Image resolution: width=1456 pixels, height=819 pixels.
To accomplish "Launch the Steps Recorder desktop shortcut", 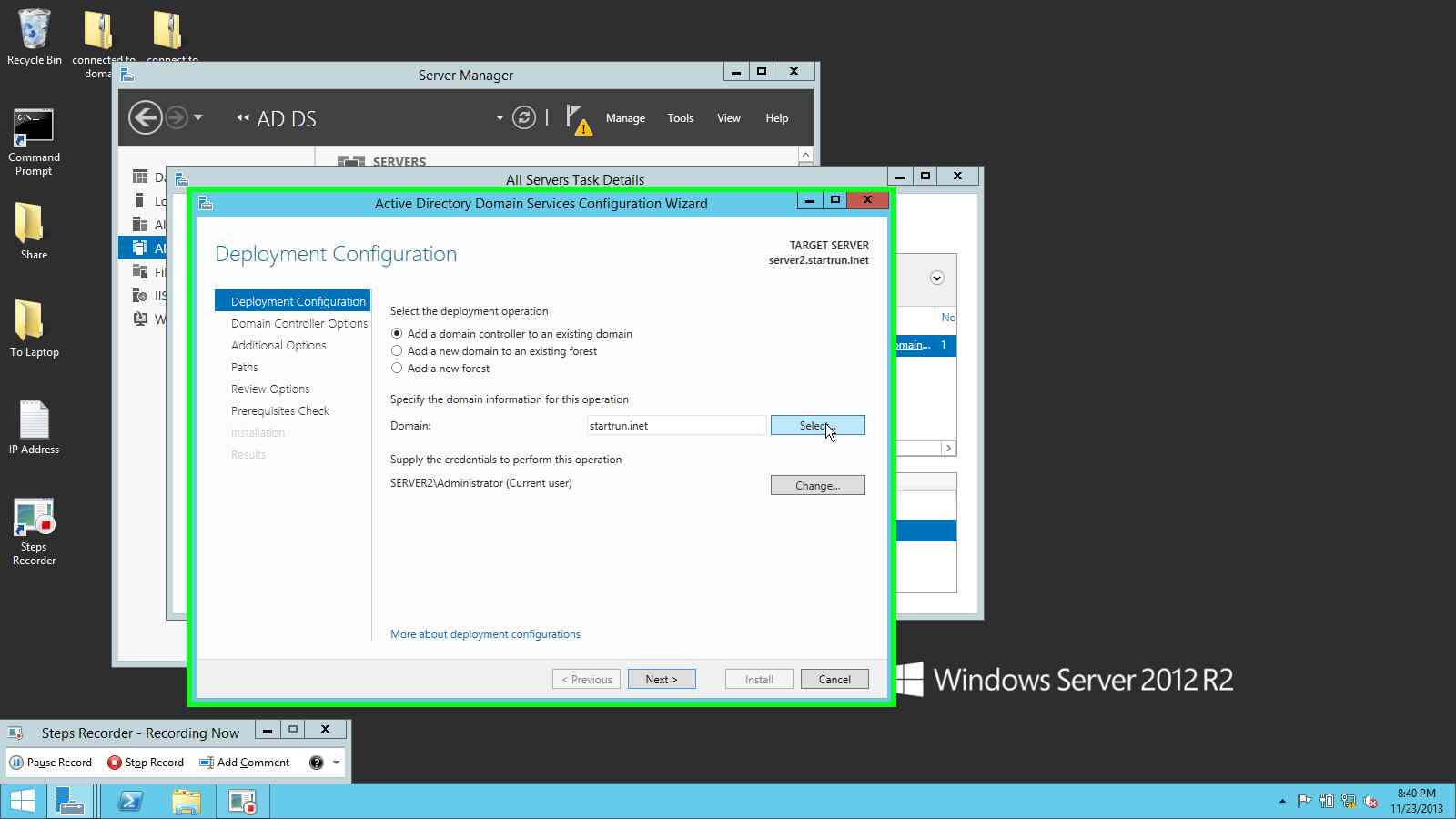I will click(34, 532).
